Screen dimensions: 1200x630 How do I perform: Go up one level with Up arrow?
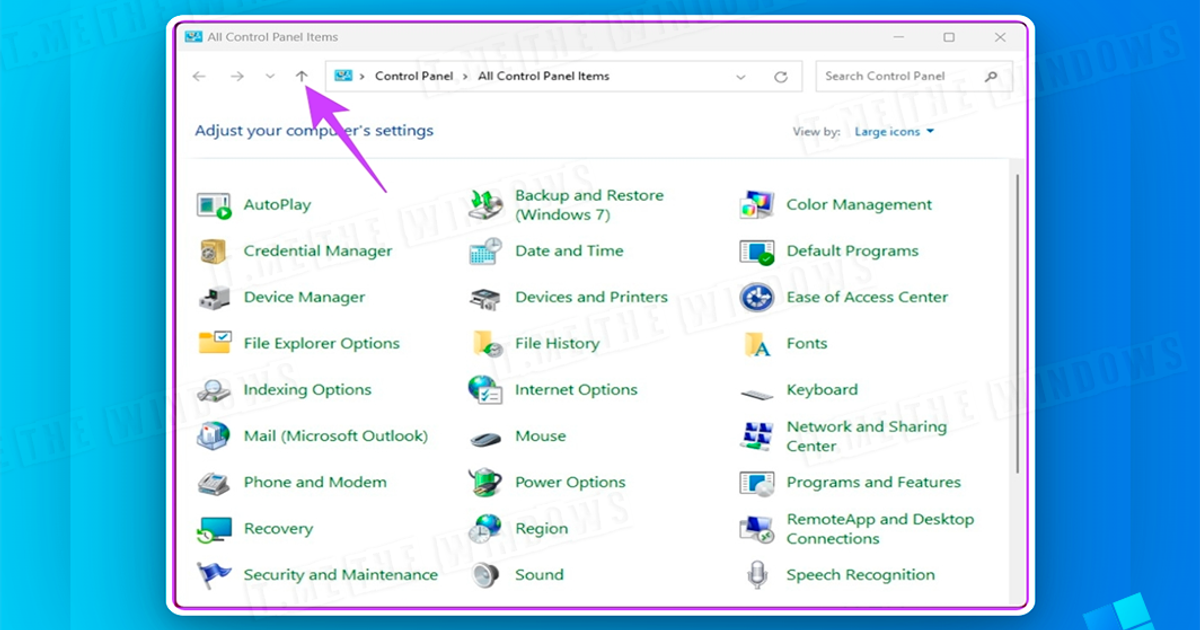(302, 77)
